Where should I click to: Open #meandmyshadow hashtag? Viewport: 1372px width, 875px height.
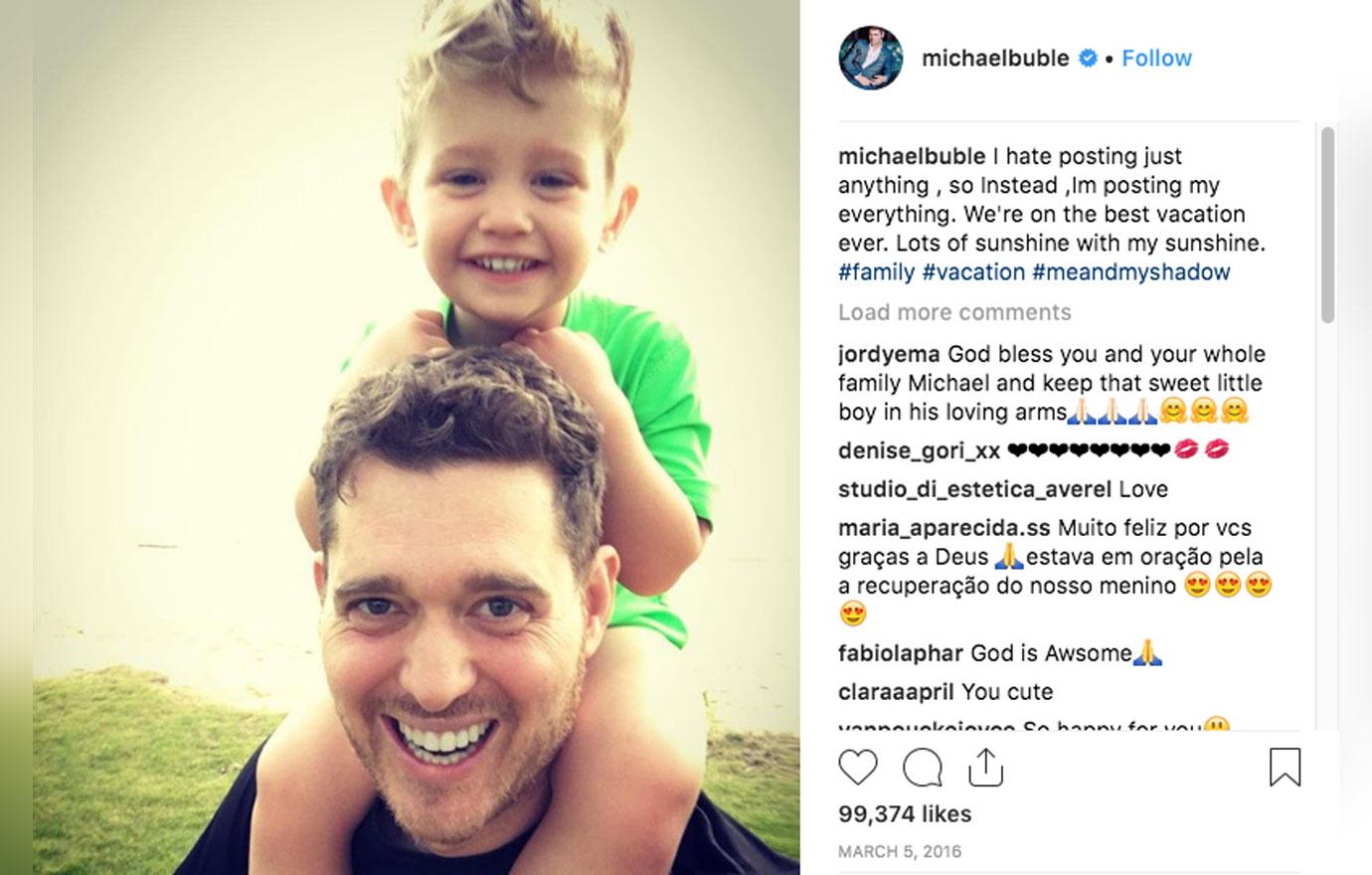1131,271
